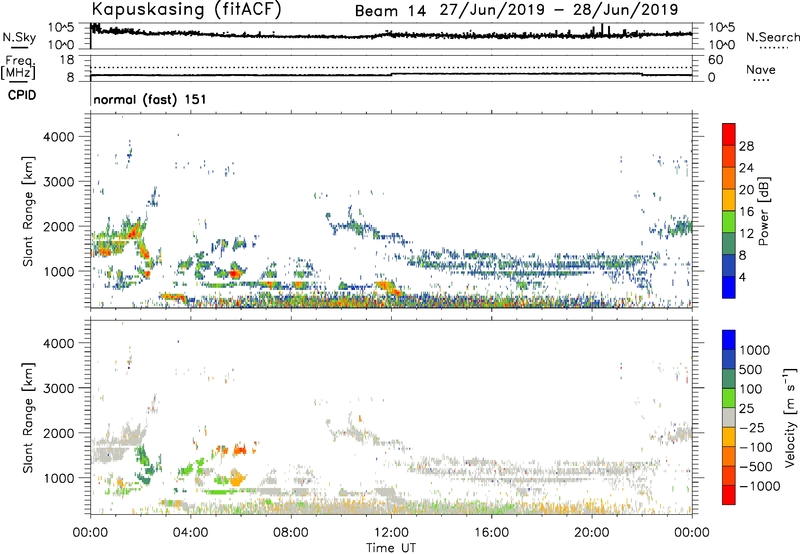Click the '04:00' time axis tick label
The width and height of the screenshot is (800, 554).
pyautogui.click(x=190, y=533)
